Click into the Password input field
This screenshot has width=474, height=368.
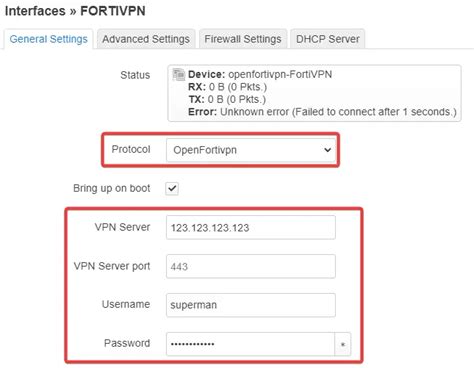point(250,344)
